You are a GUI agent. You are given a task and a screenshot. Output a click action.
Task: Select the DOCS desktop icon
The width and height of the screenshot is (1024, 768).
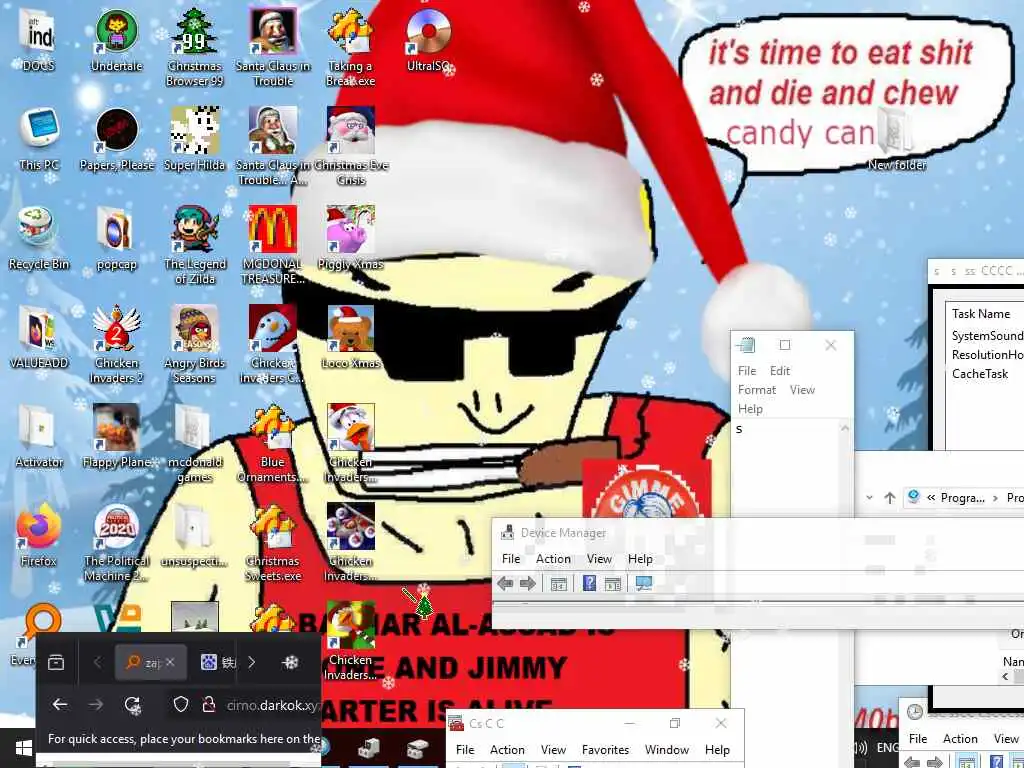[39, 41]
